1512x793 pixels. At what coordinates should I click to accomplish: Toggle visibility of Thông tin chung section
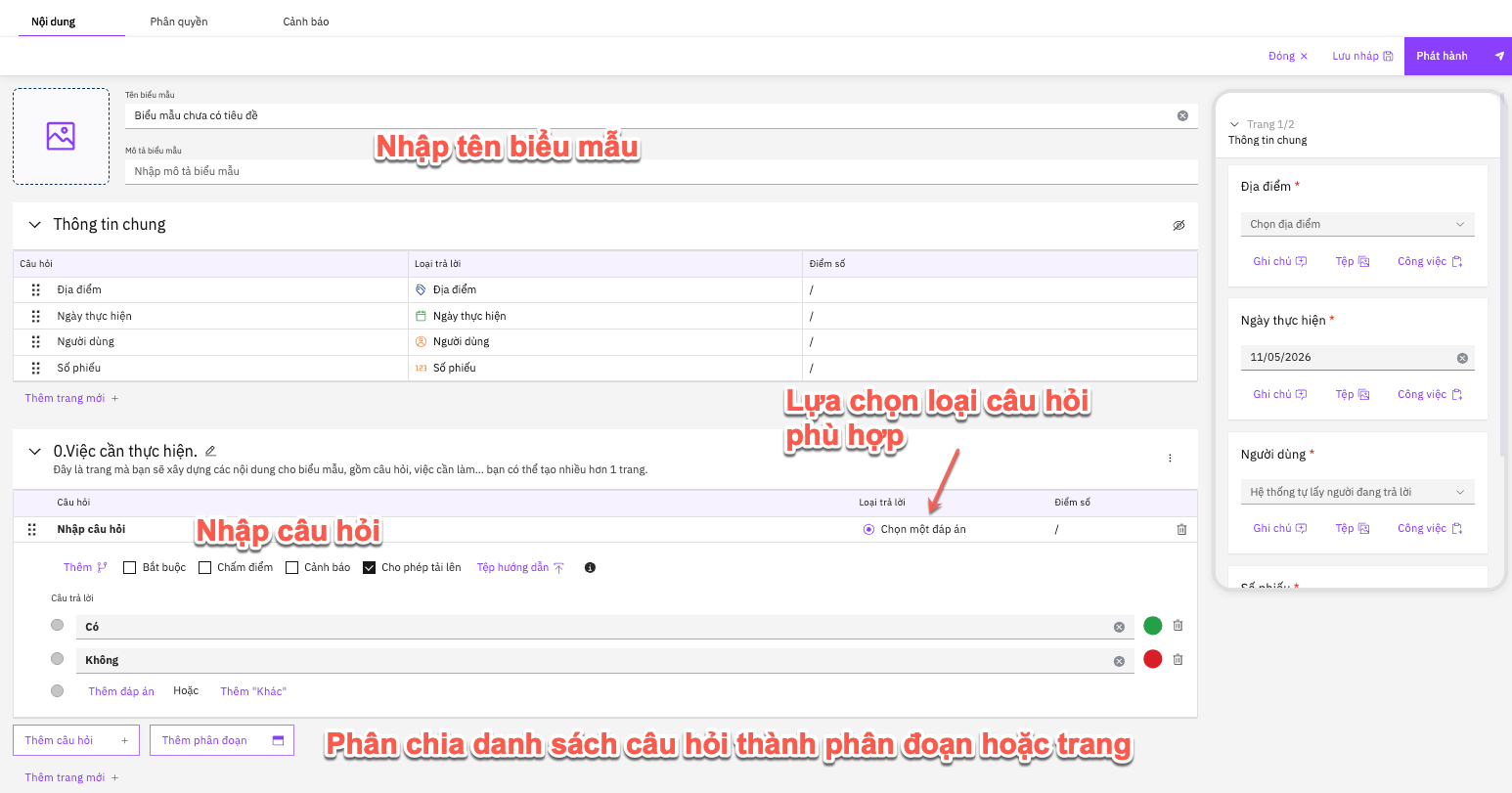[x=1178, y=225]
